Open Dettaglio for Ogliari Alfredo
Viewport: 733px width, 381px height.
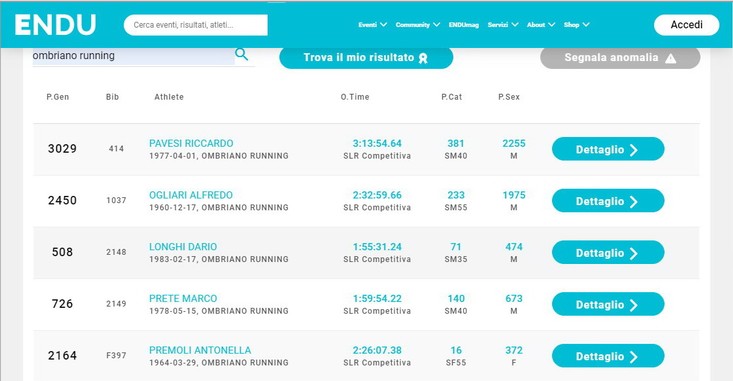[x=608, y=201]
